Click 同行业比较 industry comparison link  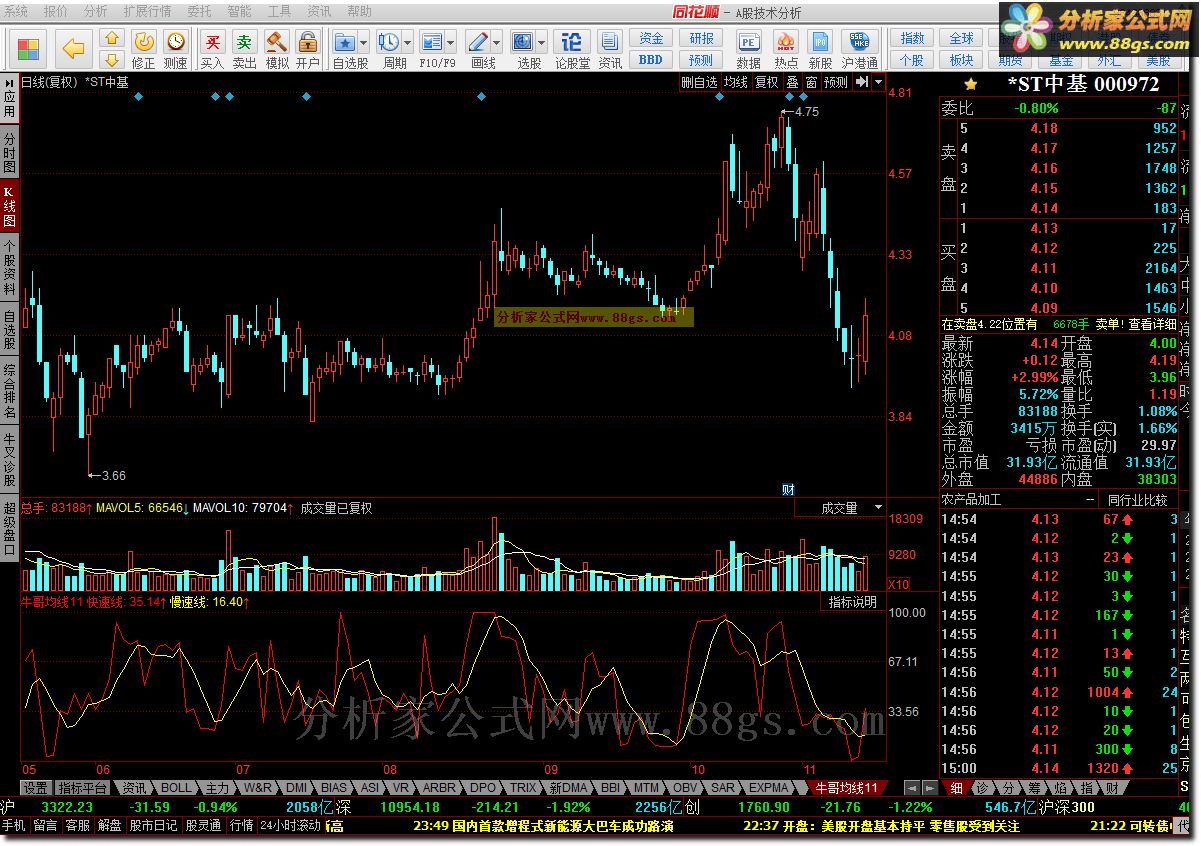pyautogui.click(x=1137, y=499)
